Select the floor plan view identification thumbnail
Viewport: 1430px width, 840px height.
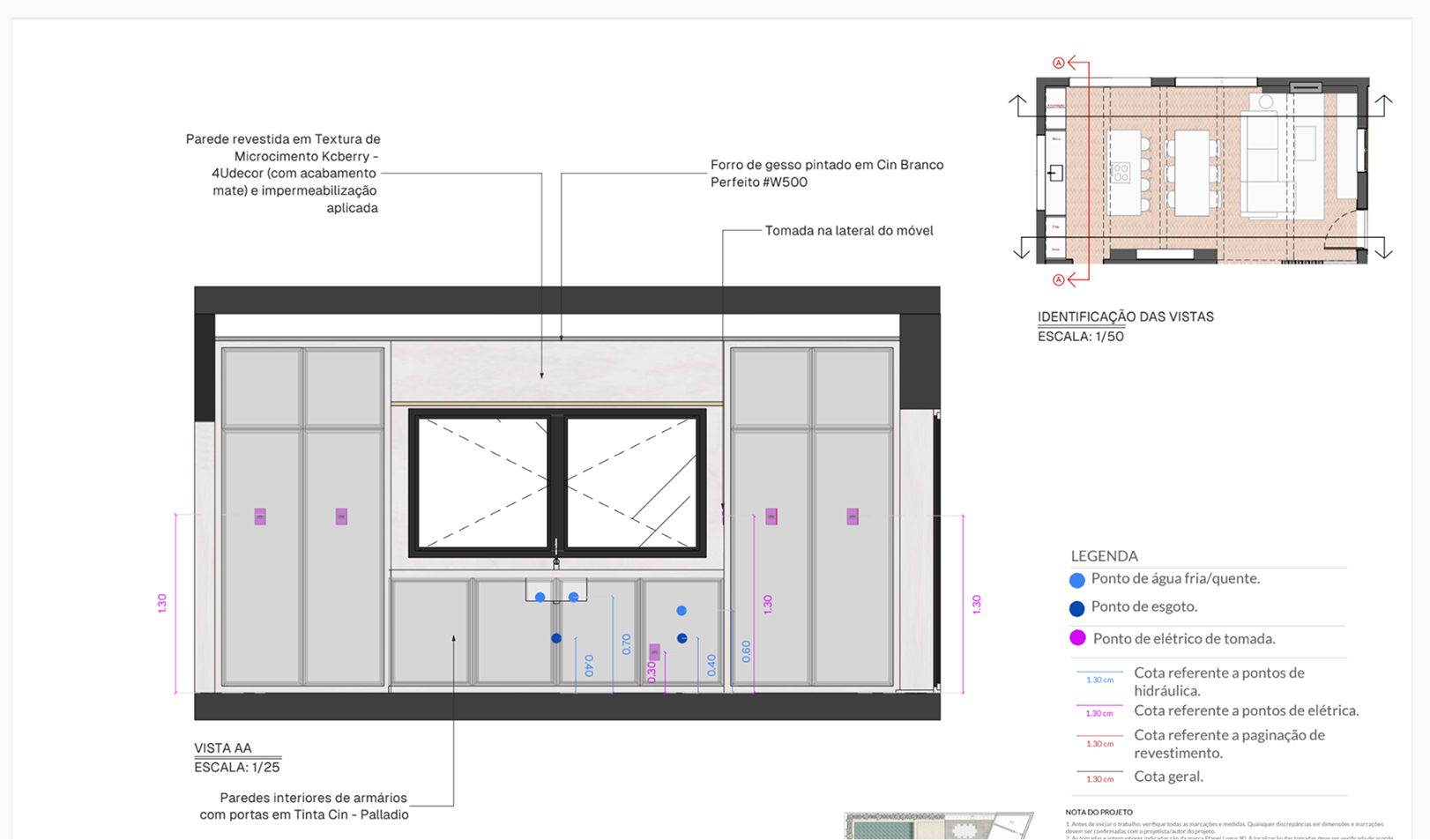[1202, 170]
